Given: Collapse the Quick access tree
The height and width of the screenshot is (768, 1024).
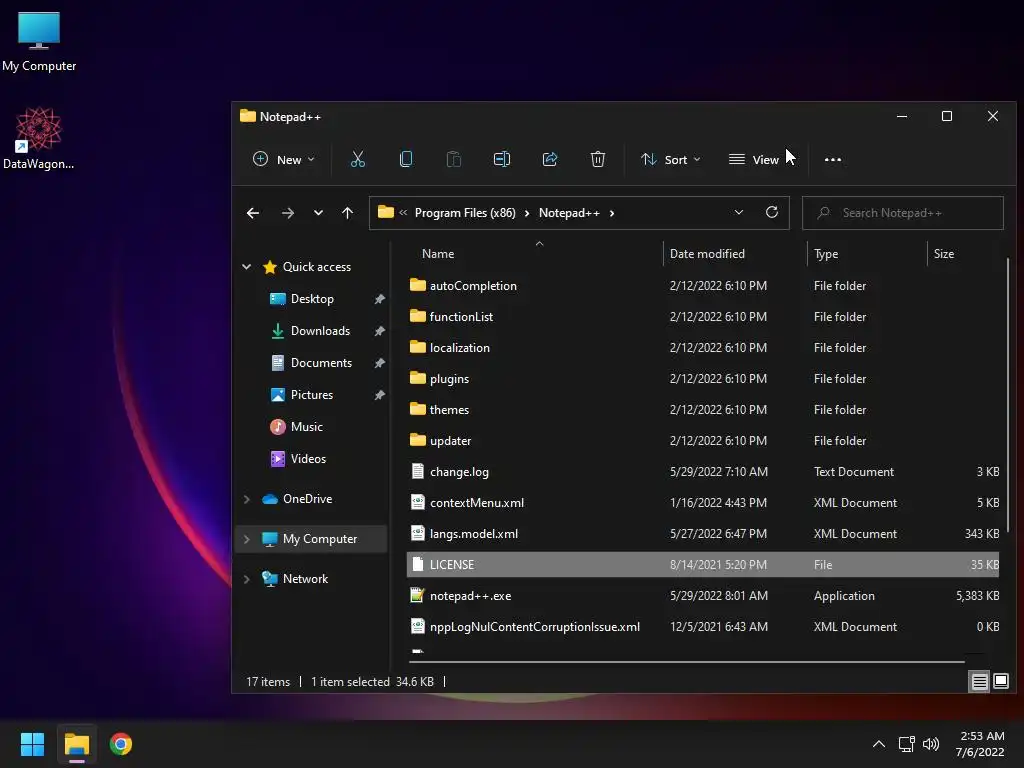Looking at the screenshot, I should coord(246,266).
